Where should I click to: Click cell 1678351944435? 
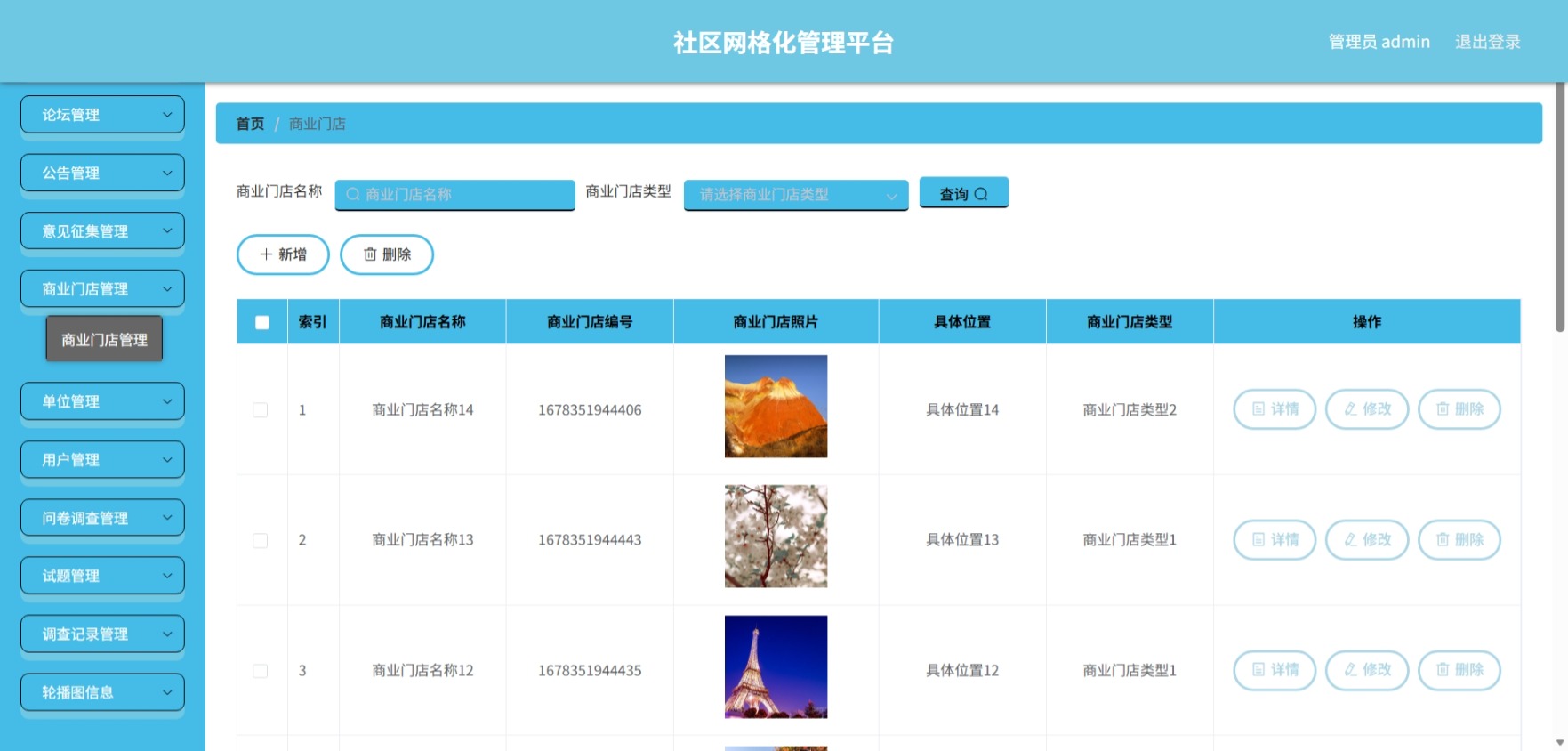pos(590,671)
